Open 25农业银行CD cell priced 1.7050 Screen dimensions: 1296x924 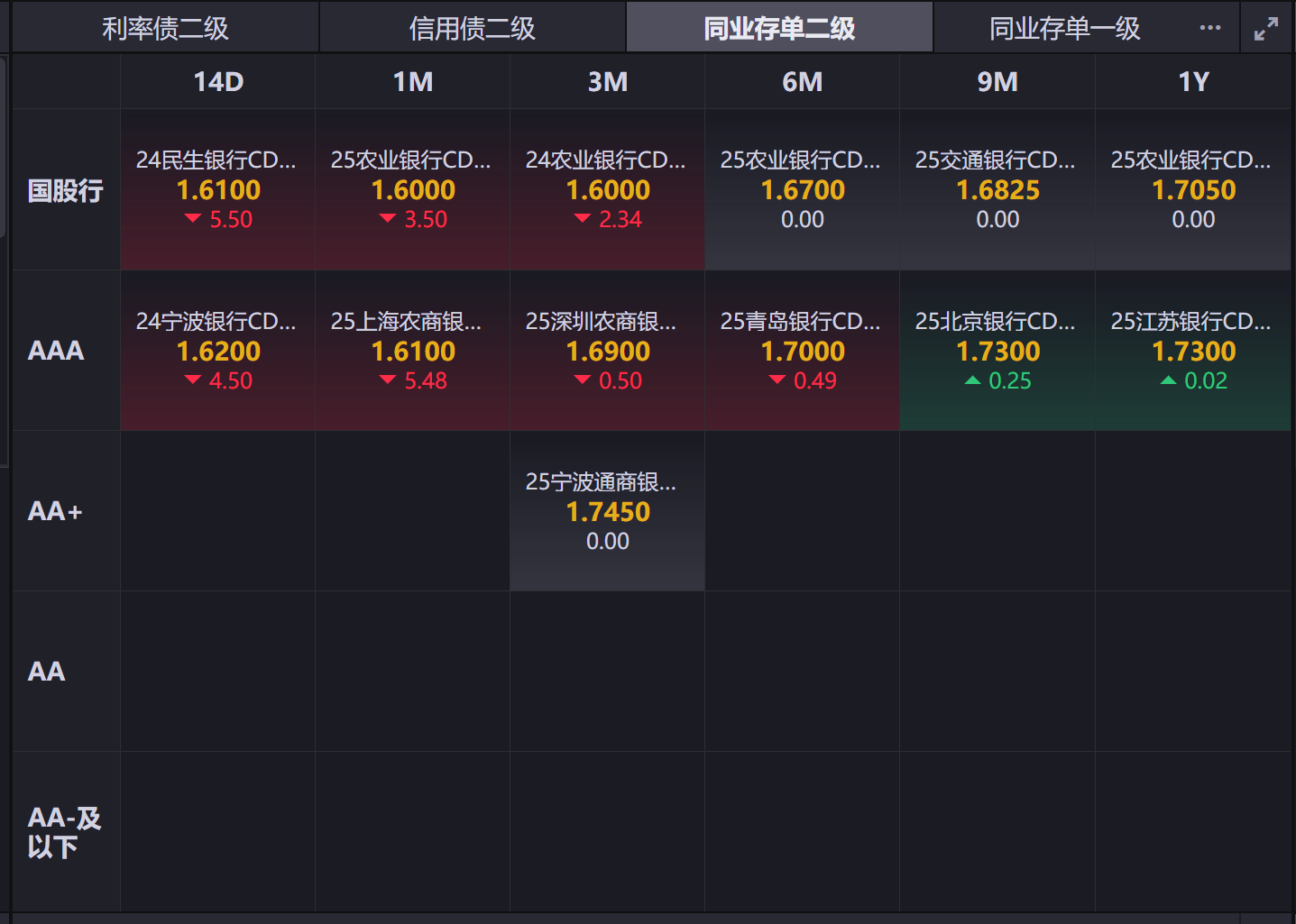pos(1193,190)
